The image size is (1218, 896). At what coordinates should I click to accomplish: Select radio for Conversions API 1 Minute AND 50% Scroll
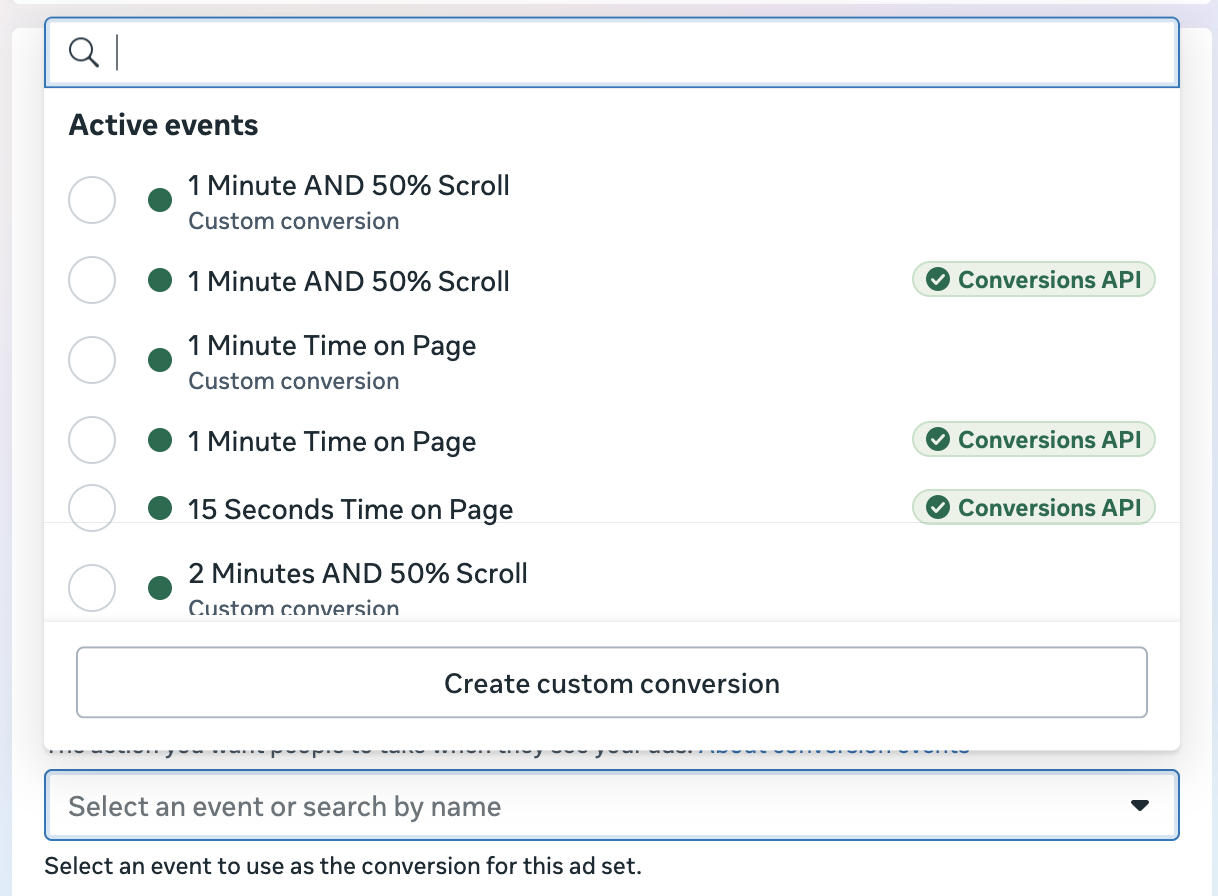[92, 281]
